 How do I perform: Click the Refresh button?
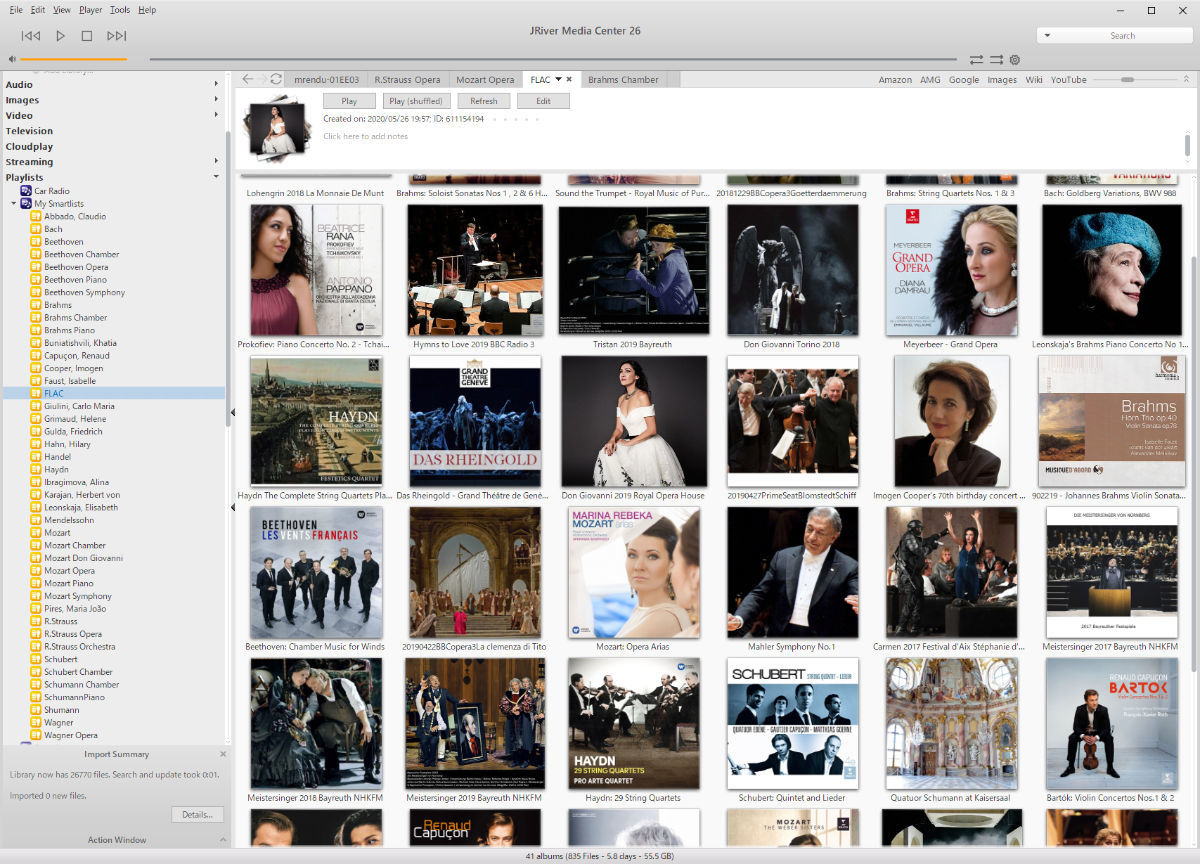pos(484,101)
